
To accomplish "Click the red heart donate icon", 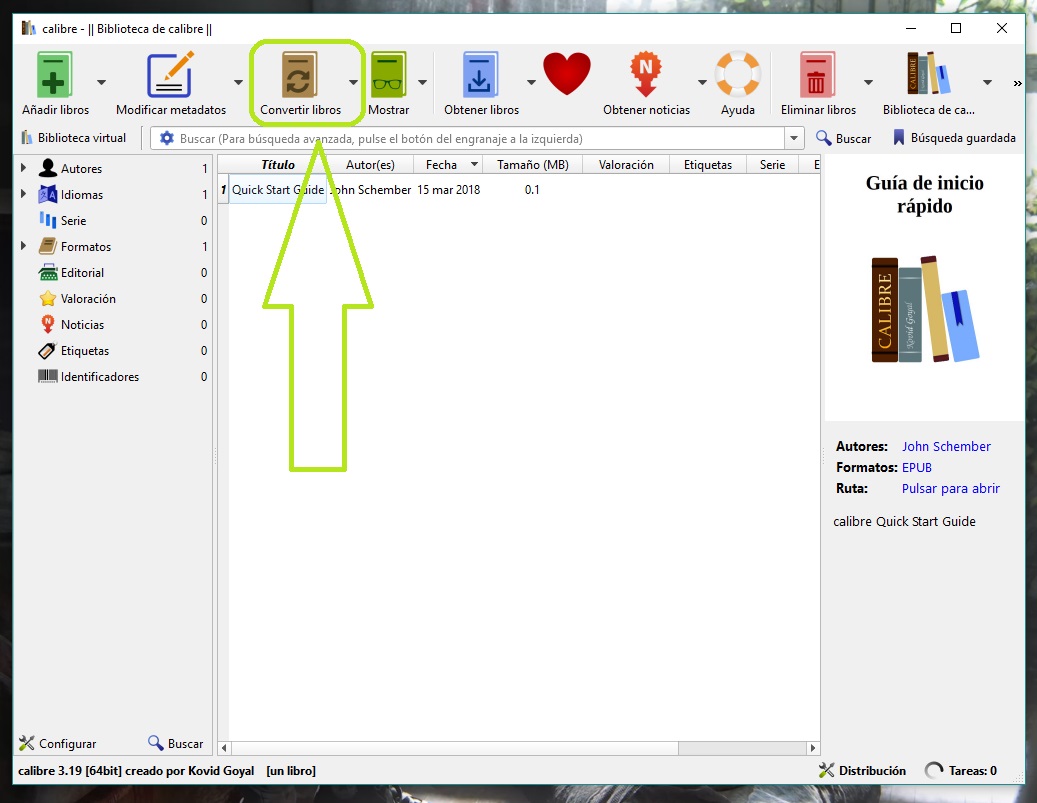I will (567, 76).
